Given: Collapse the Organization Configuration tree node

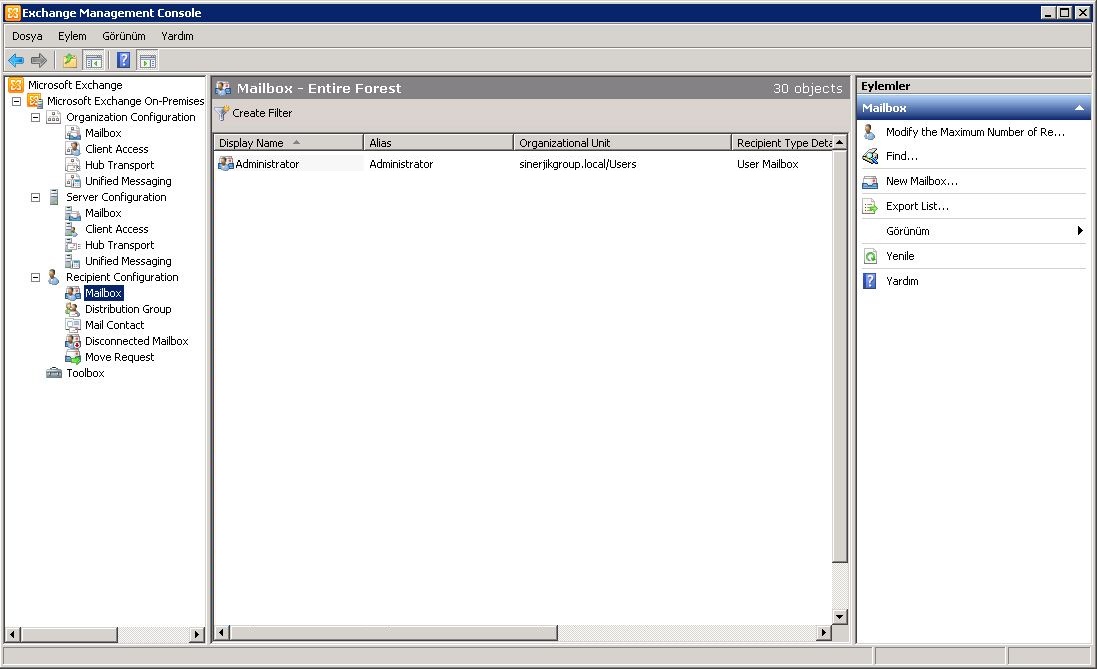Looking at the screenshot, I should pos(35,118).
